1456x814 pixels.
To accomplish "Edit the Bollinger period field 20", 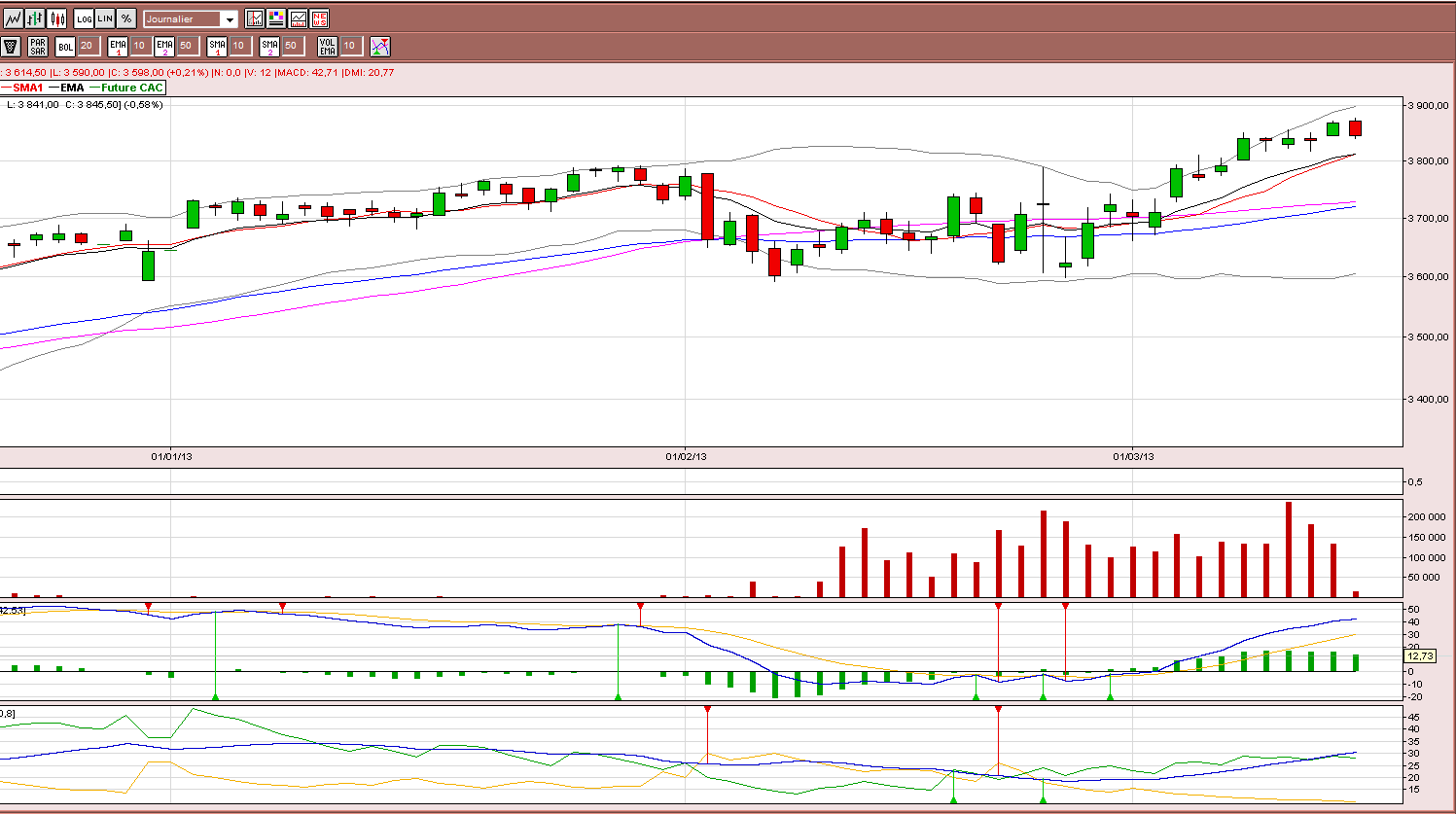I will click(88, 46).
